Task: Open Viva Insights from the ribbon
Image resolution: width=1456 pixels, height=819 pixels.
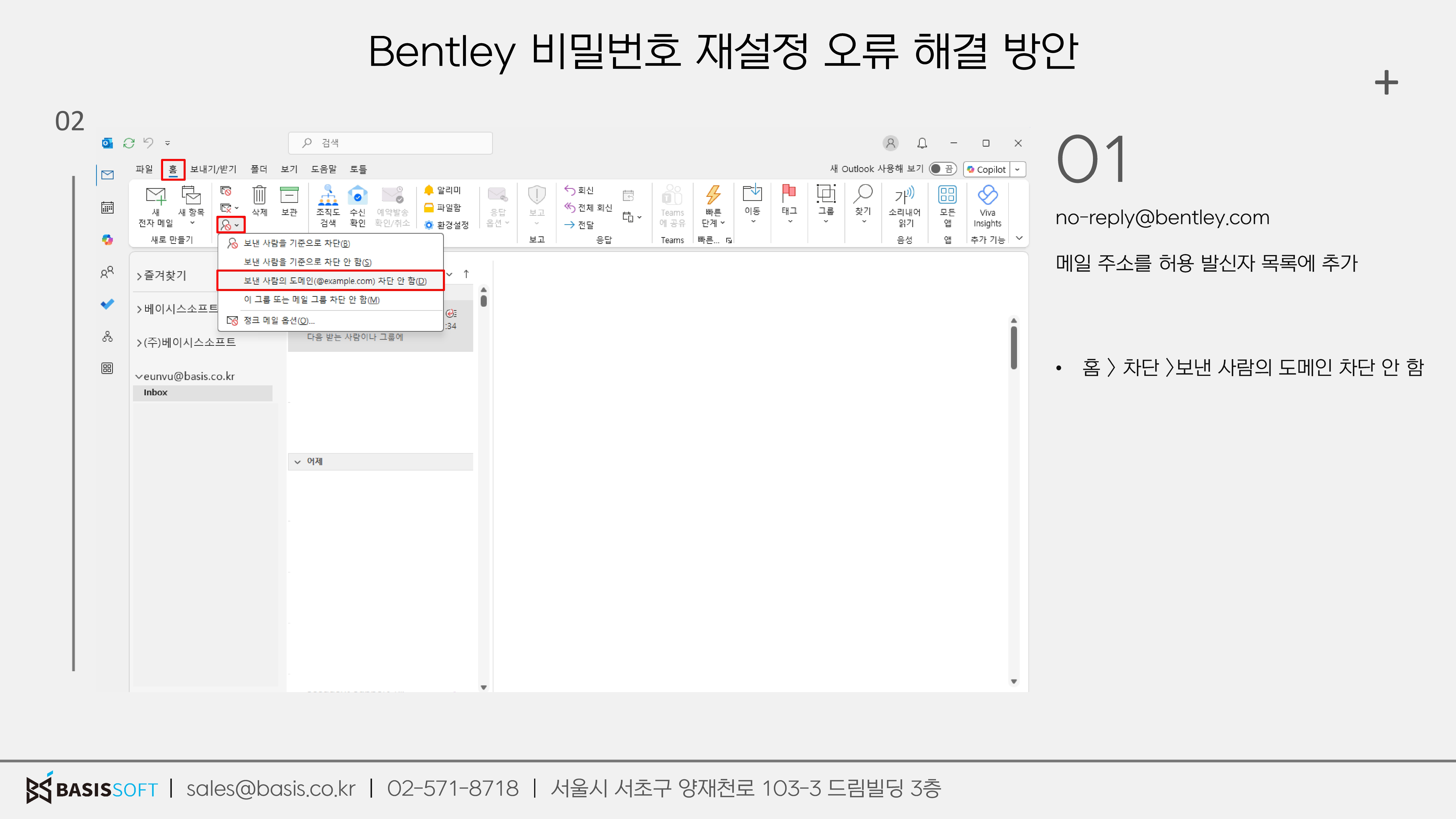Action: (x=987, y=196)
